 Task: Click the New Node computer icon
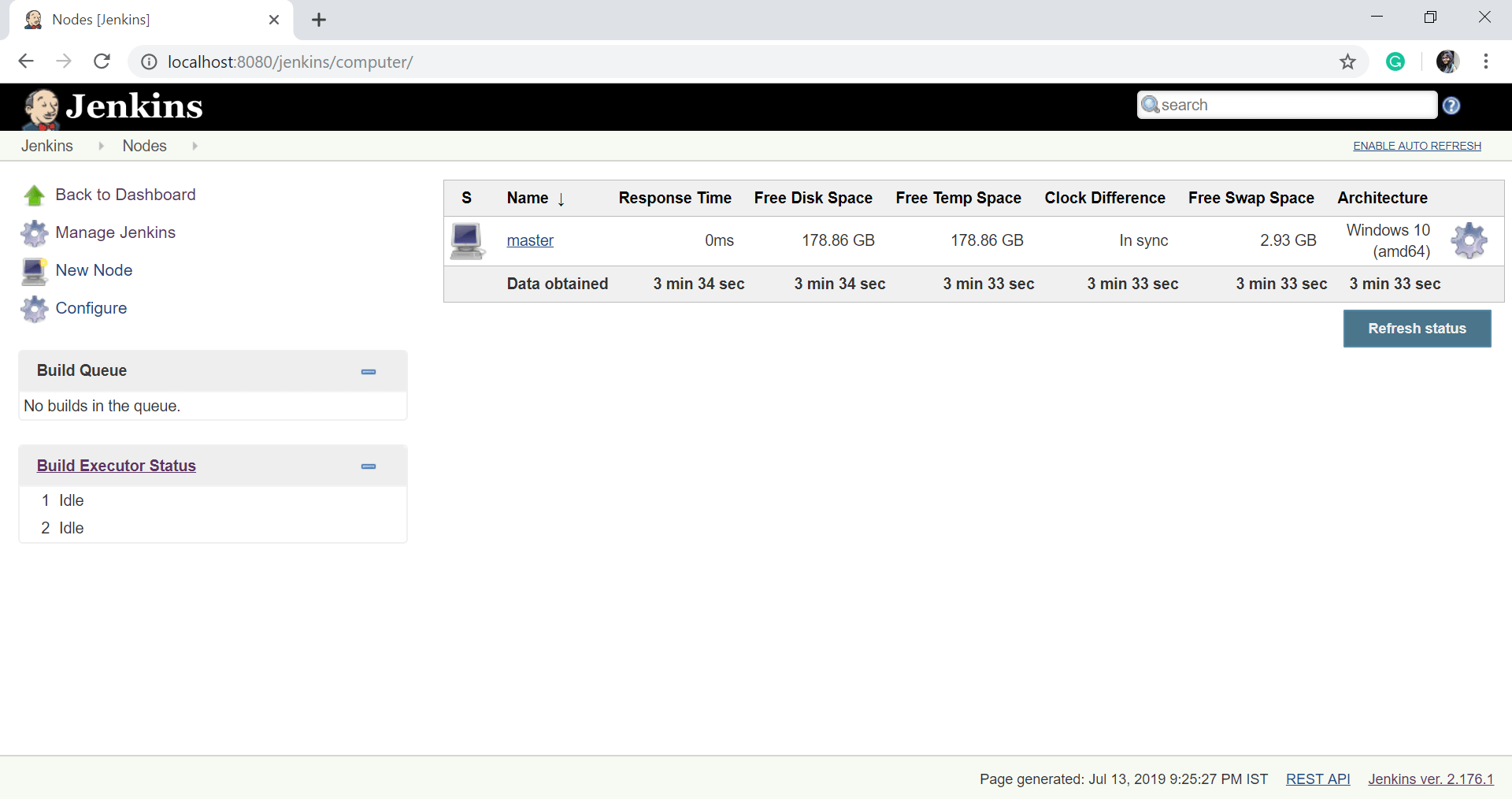[x=34, y=270]
